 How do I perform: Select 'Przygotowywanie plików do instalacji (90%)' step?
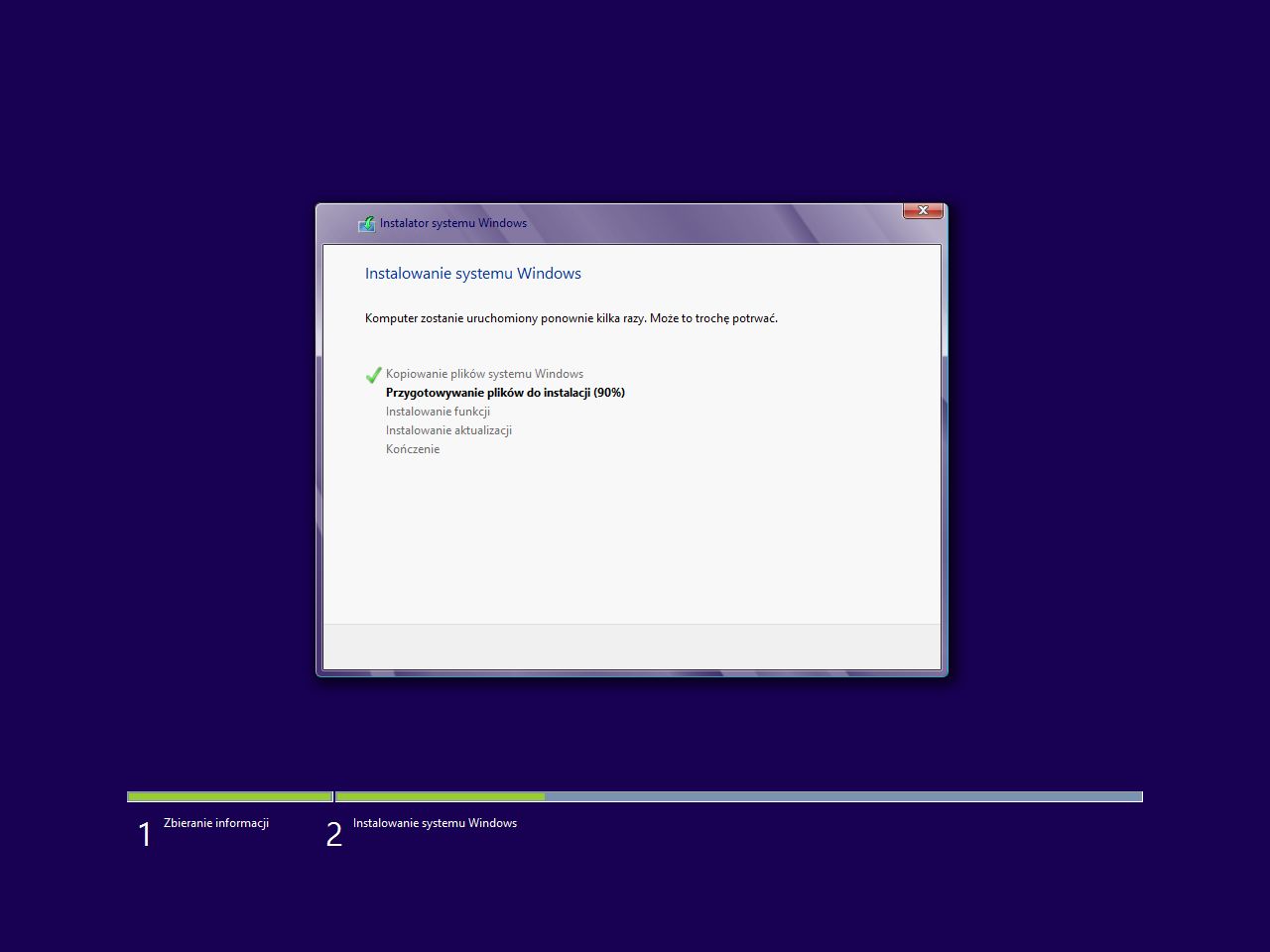505,393
